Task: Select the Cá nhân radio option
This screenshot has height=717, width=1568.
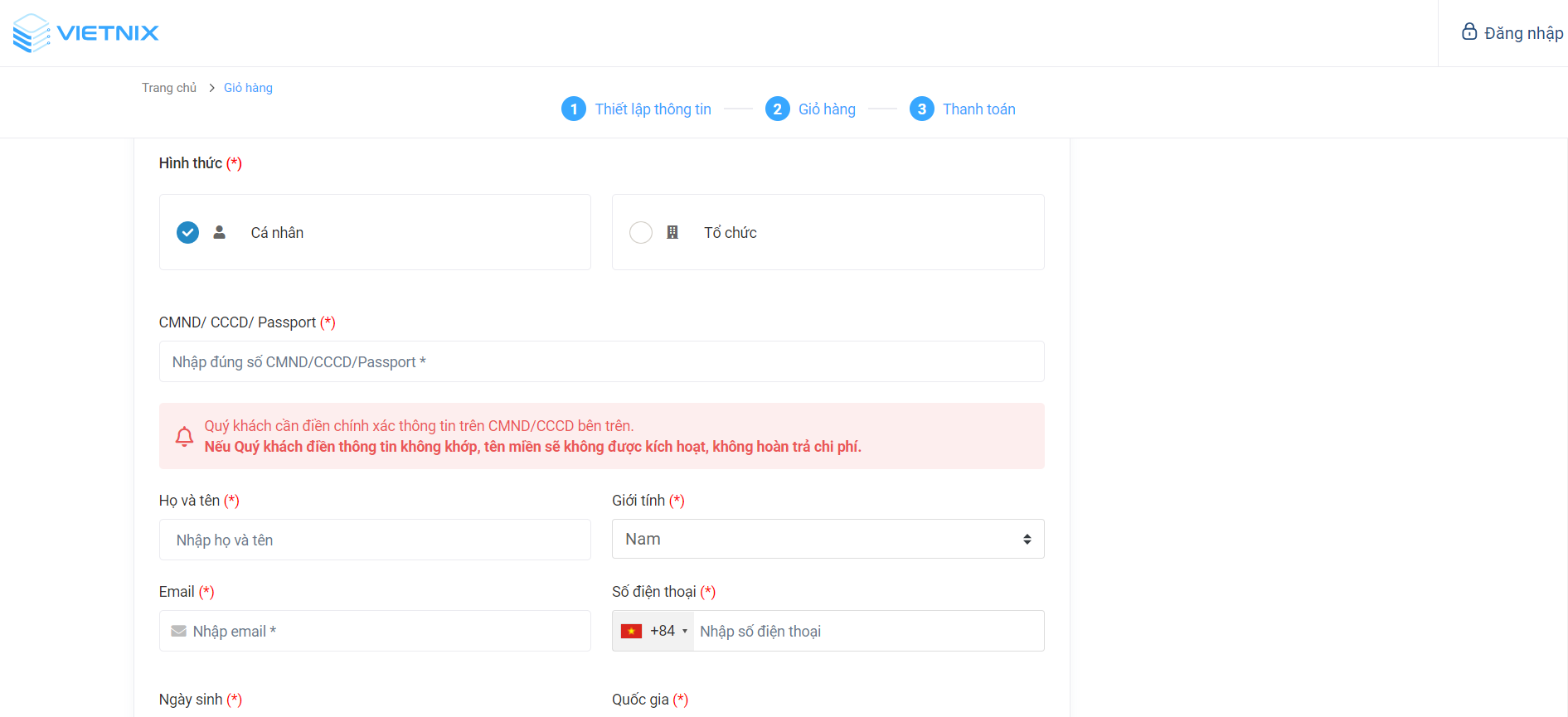Action: (187, 232)
